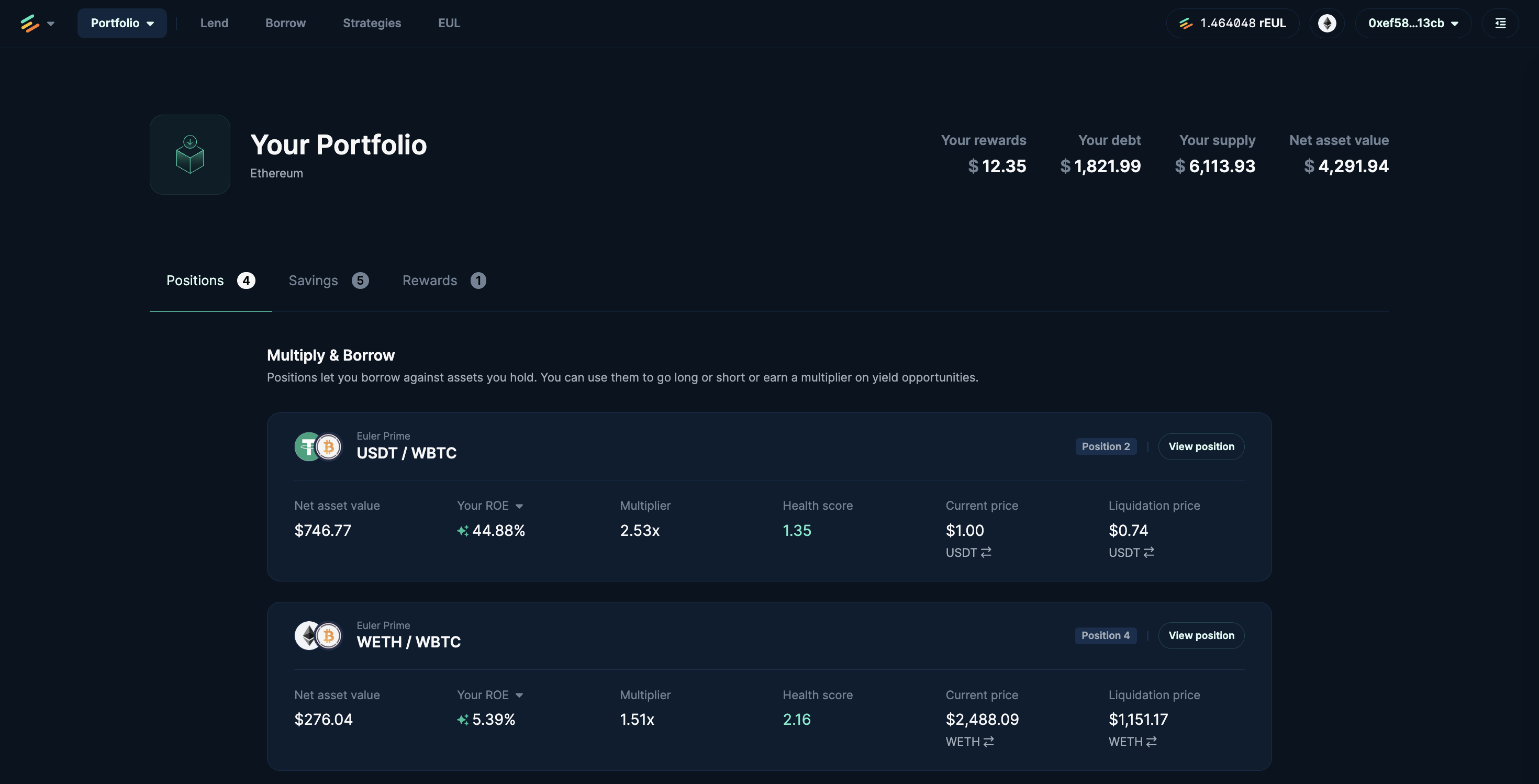
Task: Click the health score 2.16
Action: pos(797,720)
